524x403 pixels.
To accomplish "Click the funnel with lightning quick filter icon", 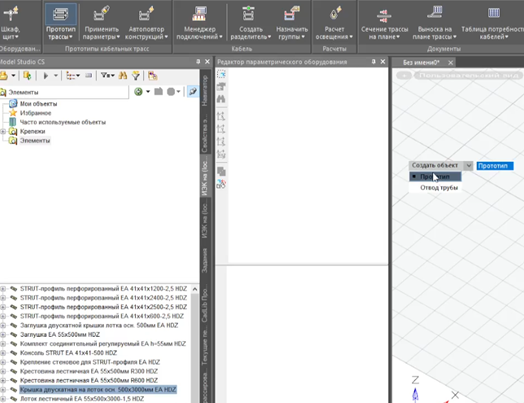I will point(136,76).
